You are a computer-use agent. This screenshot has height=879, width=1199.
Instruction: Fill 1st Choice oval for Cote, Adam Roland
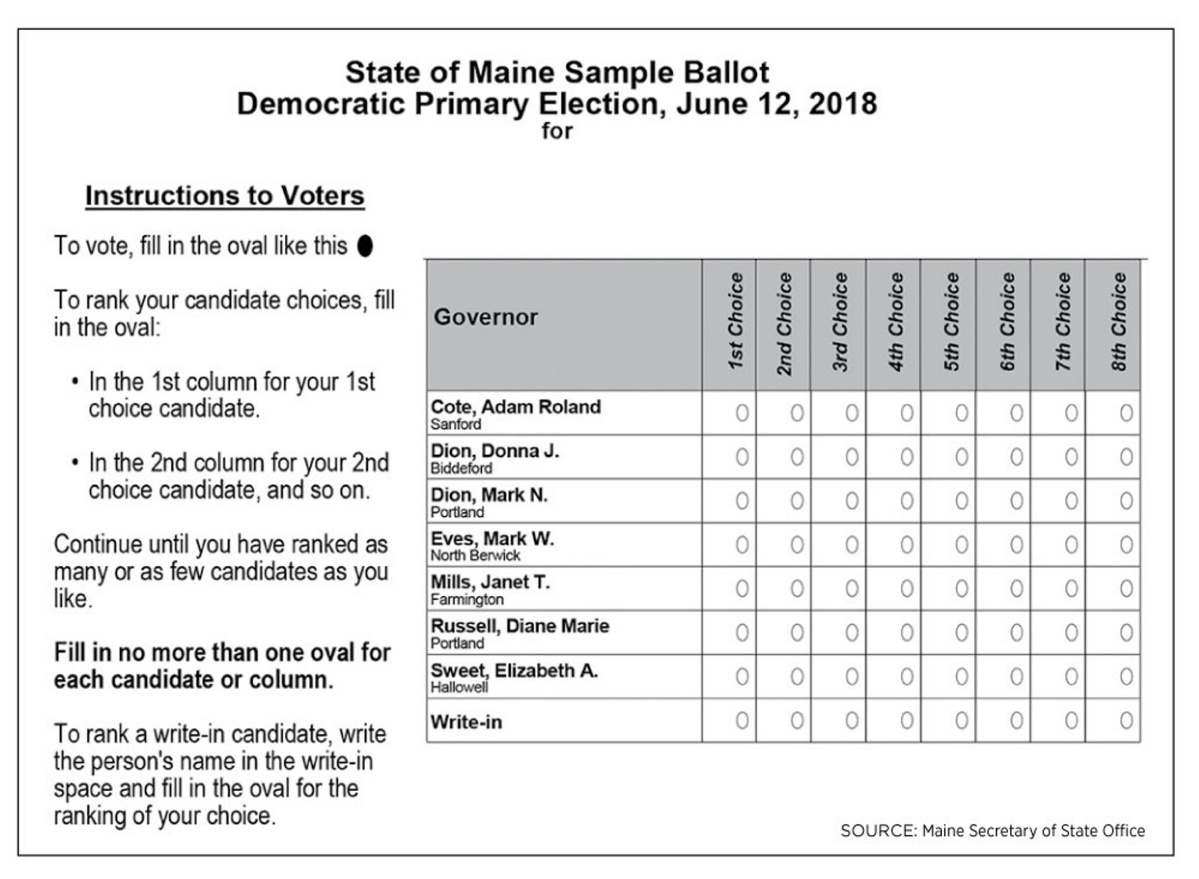(742, 413)
